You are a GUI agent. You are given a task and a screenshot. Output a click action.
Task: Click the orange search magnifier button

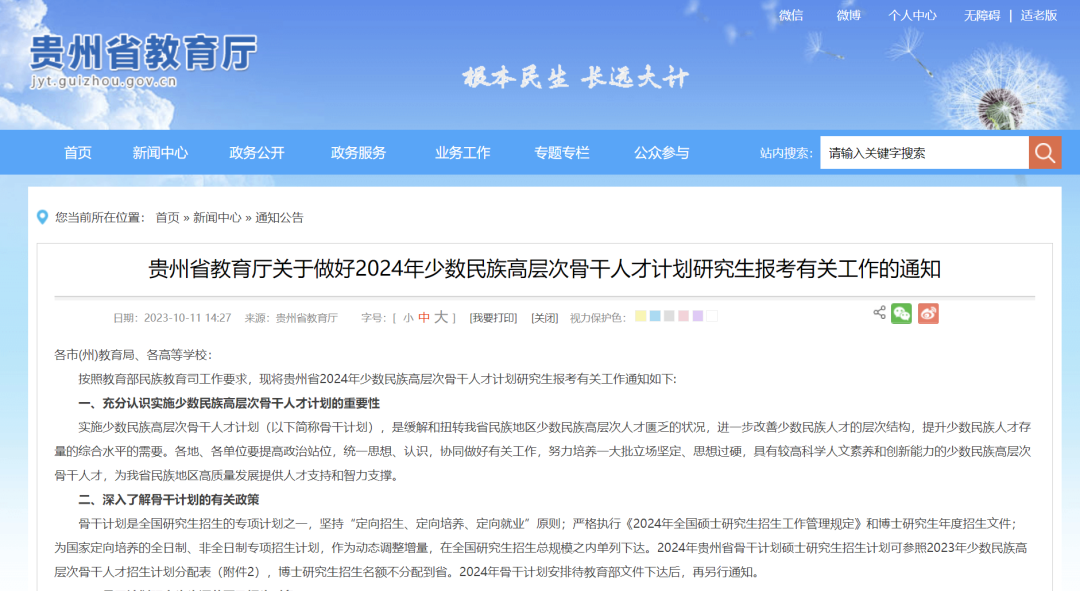[1045, 153]
